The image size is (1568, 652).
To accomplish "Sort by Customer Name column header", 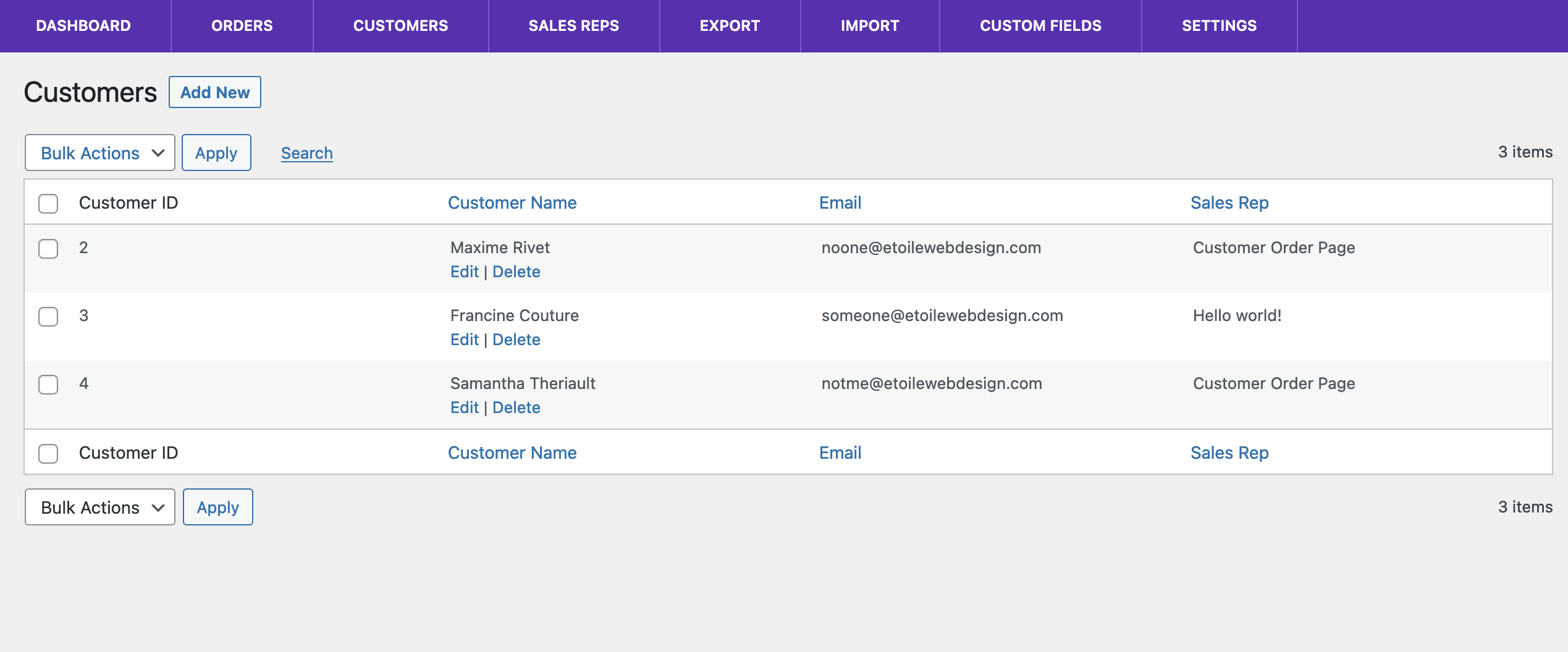I will pos(512,203).
